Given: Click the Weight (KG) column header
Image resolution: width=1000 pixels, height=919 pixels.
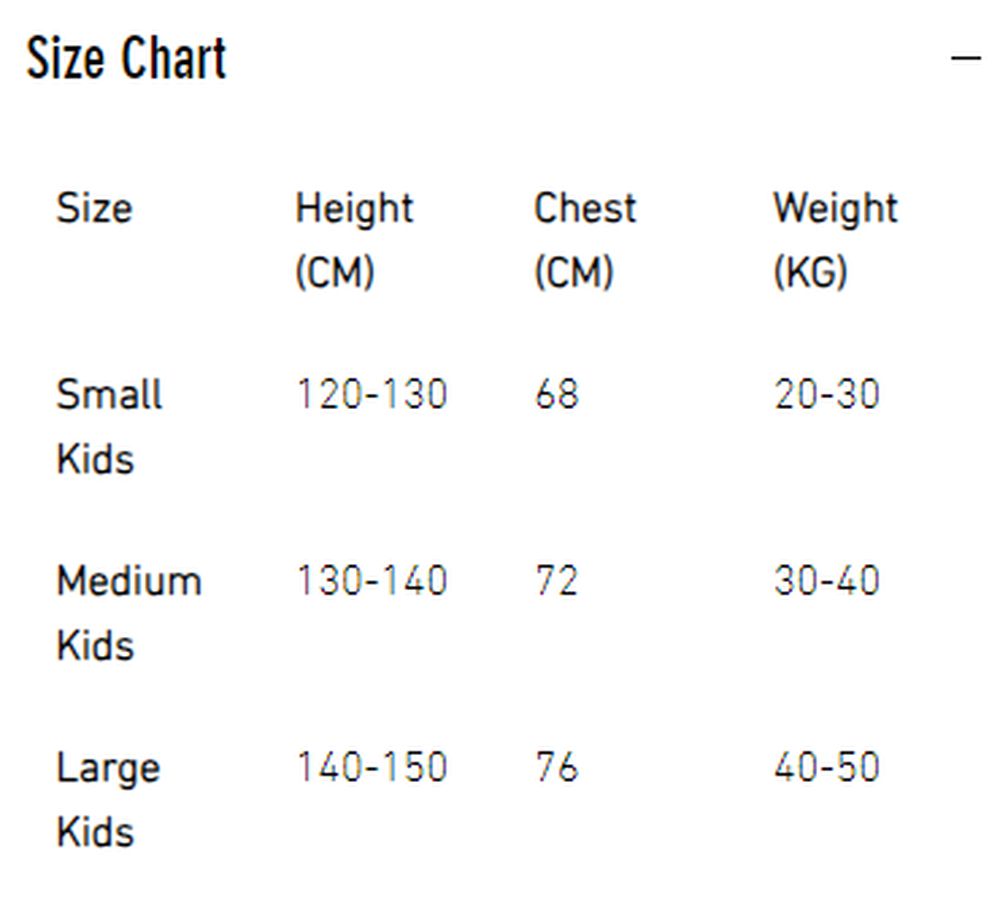Looking at the screenshot, I should 835,238.
